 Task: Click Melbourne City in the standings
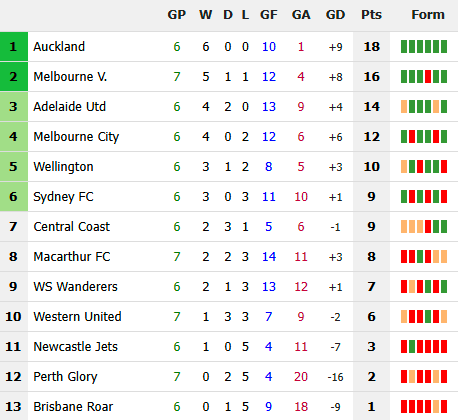click(76, 137)
